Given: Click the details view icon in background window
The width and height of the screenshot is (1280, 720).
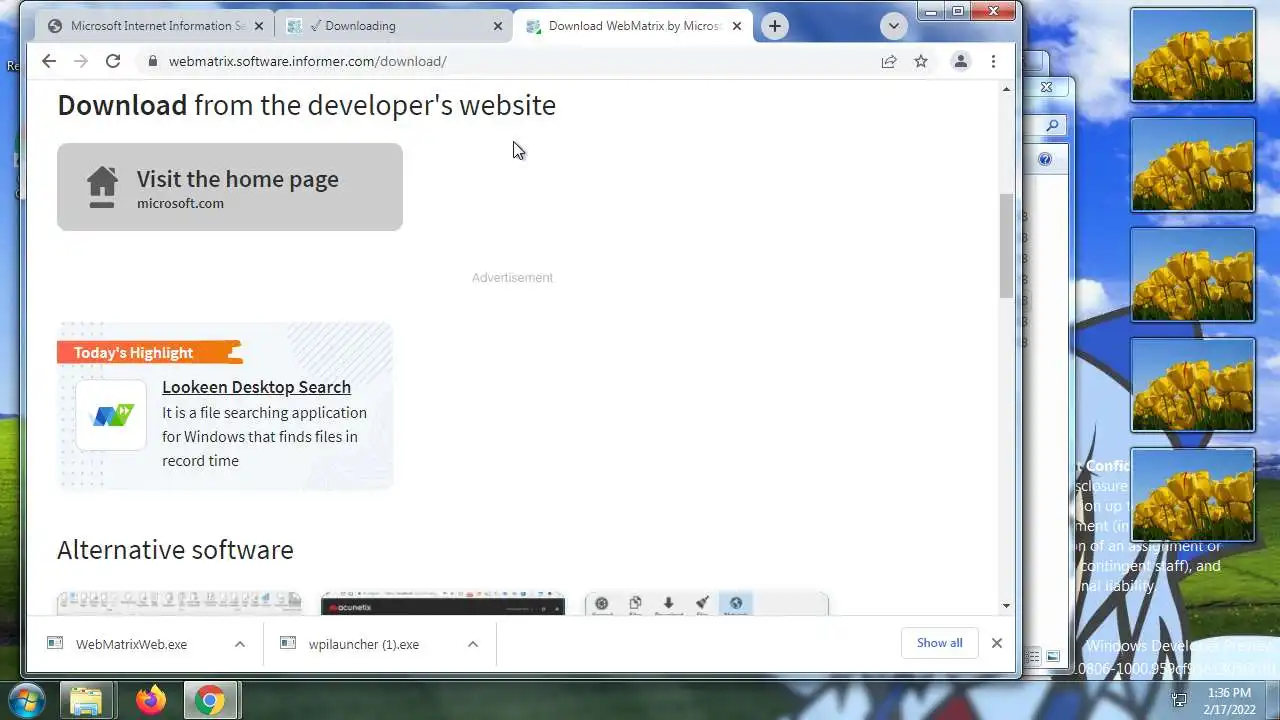Looking at the screenshot, I should [1034, 656].
